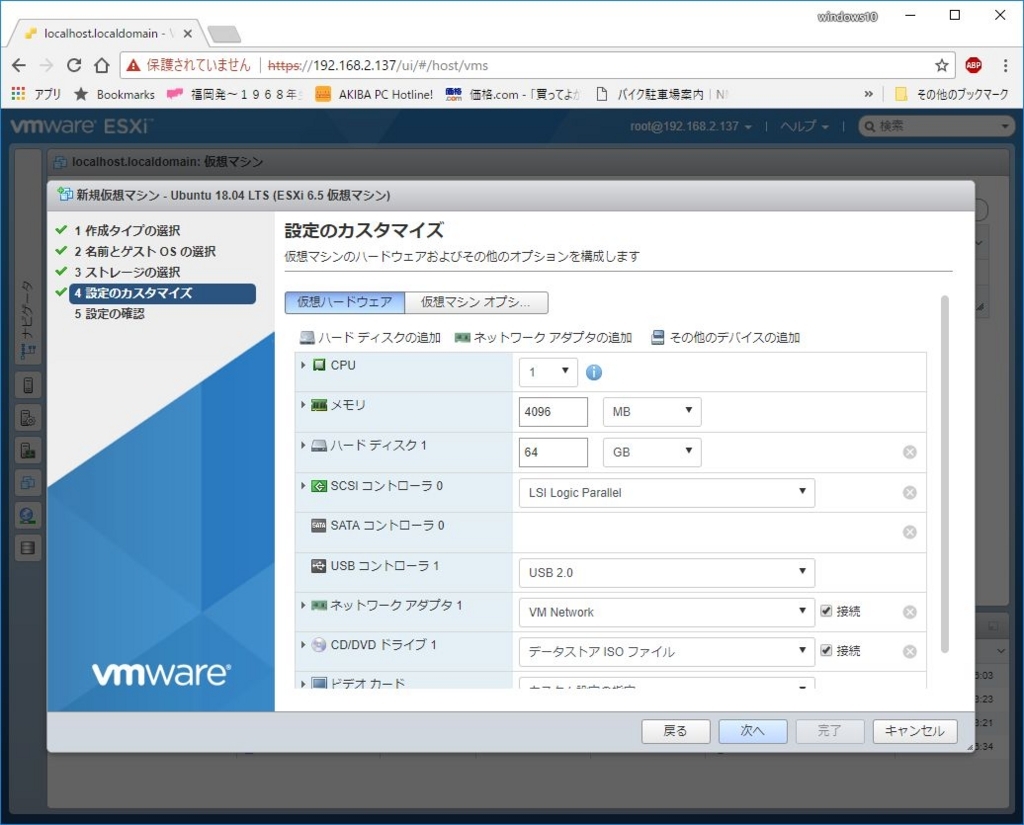Click the hardware list vertical scrollbar
Viewport: 1024px width, 825px height.
[x=944, y=474]
